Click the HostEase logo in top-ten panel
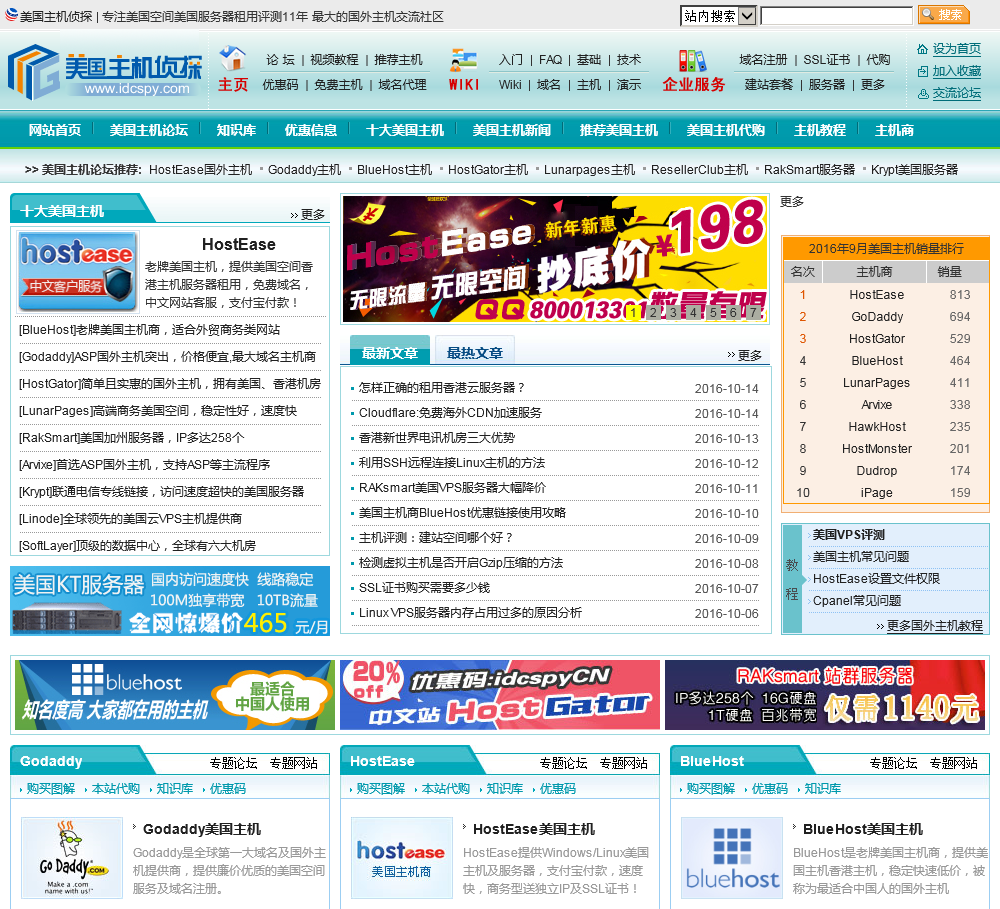This screenshot has width=1000, height=909. 78,271
